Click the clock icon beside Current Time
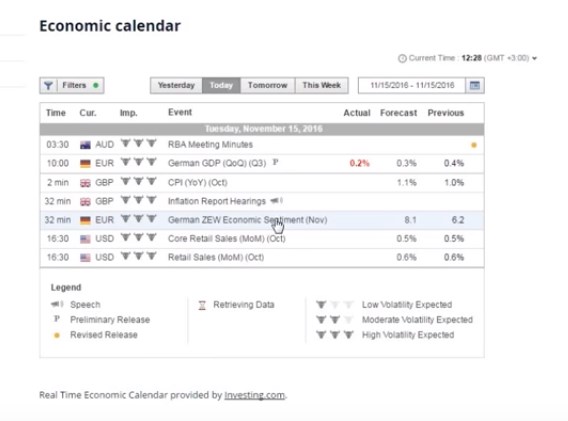The image size is (568, 421). tap(402, 58)
